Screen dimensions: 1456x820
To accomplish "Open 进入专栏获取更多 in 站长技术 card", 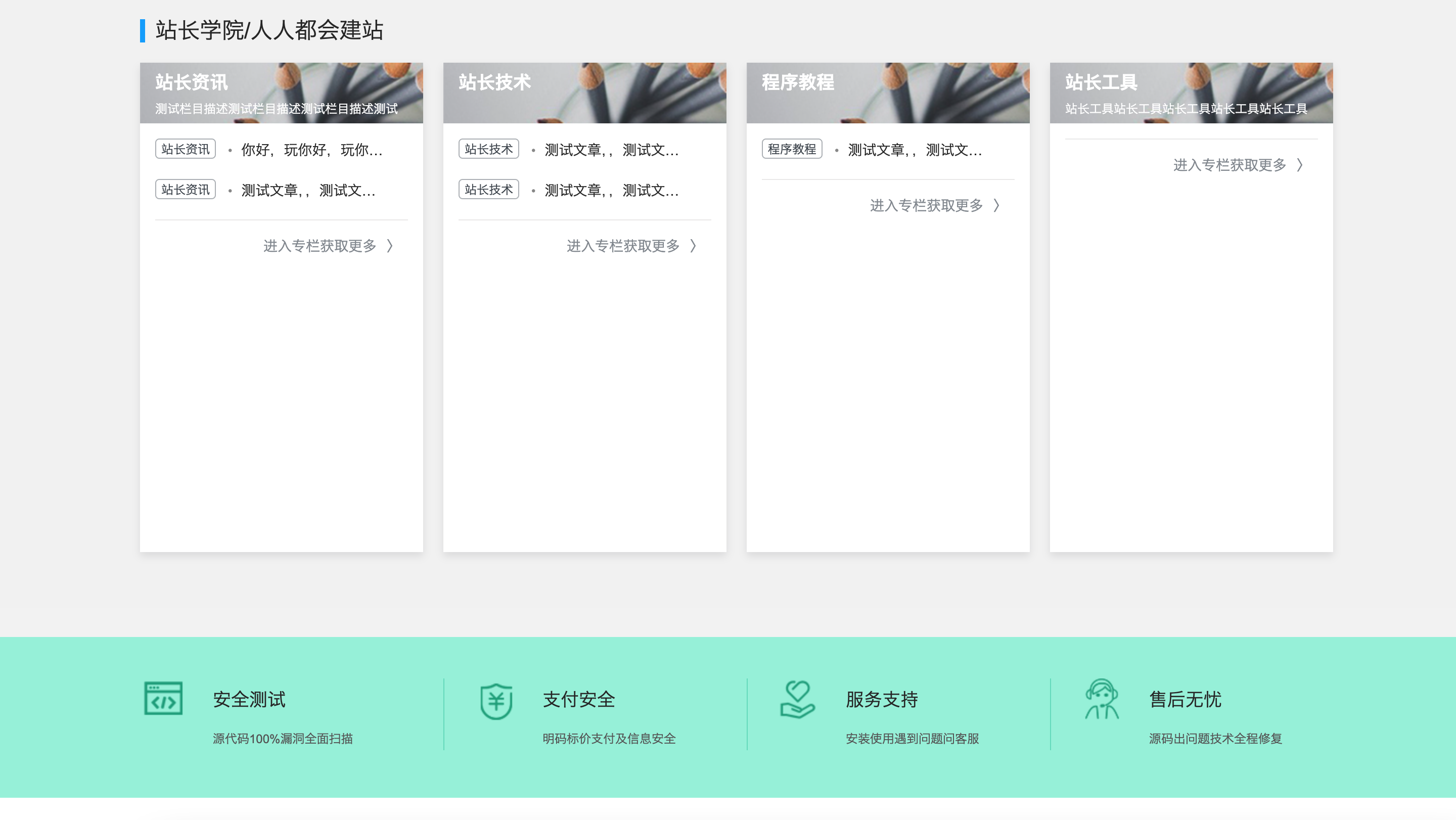I will (x=632, y=246).
